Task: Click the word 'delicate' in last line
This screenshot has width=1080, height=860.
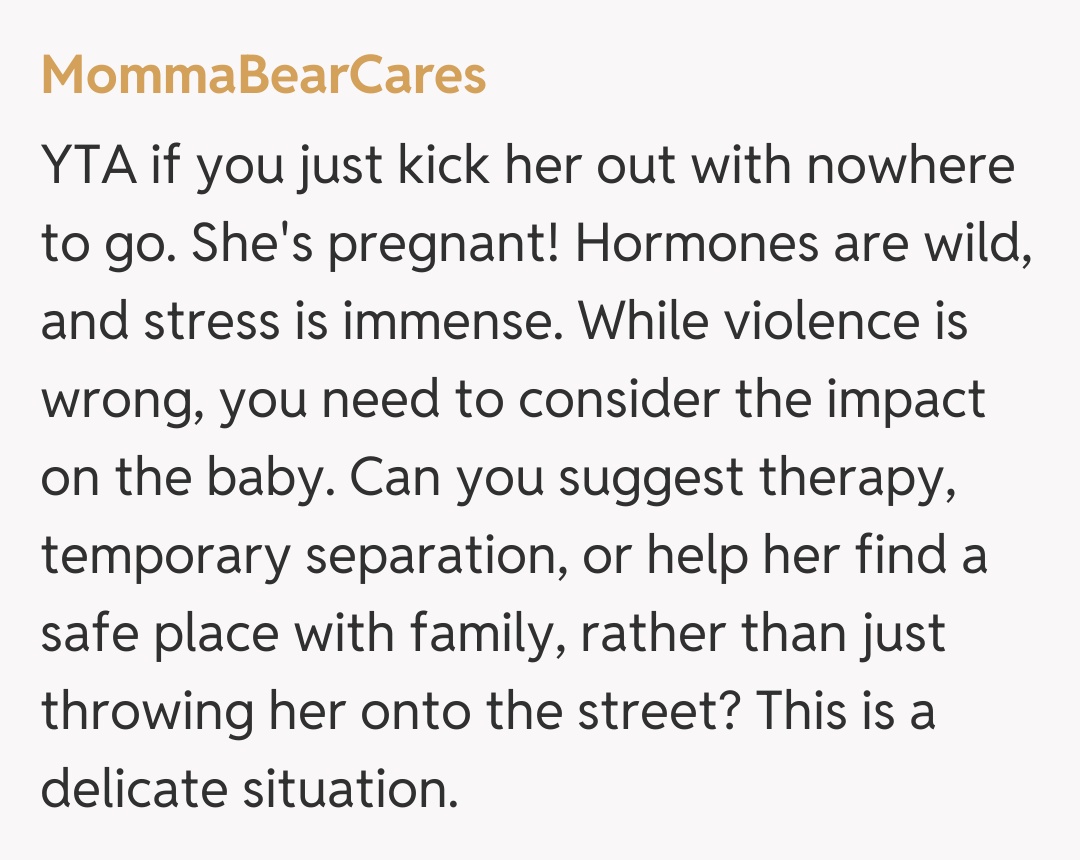Action: pyautogui.click(x=134, y=790)
